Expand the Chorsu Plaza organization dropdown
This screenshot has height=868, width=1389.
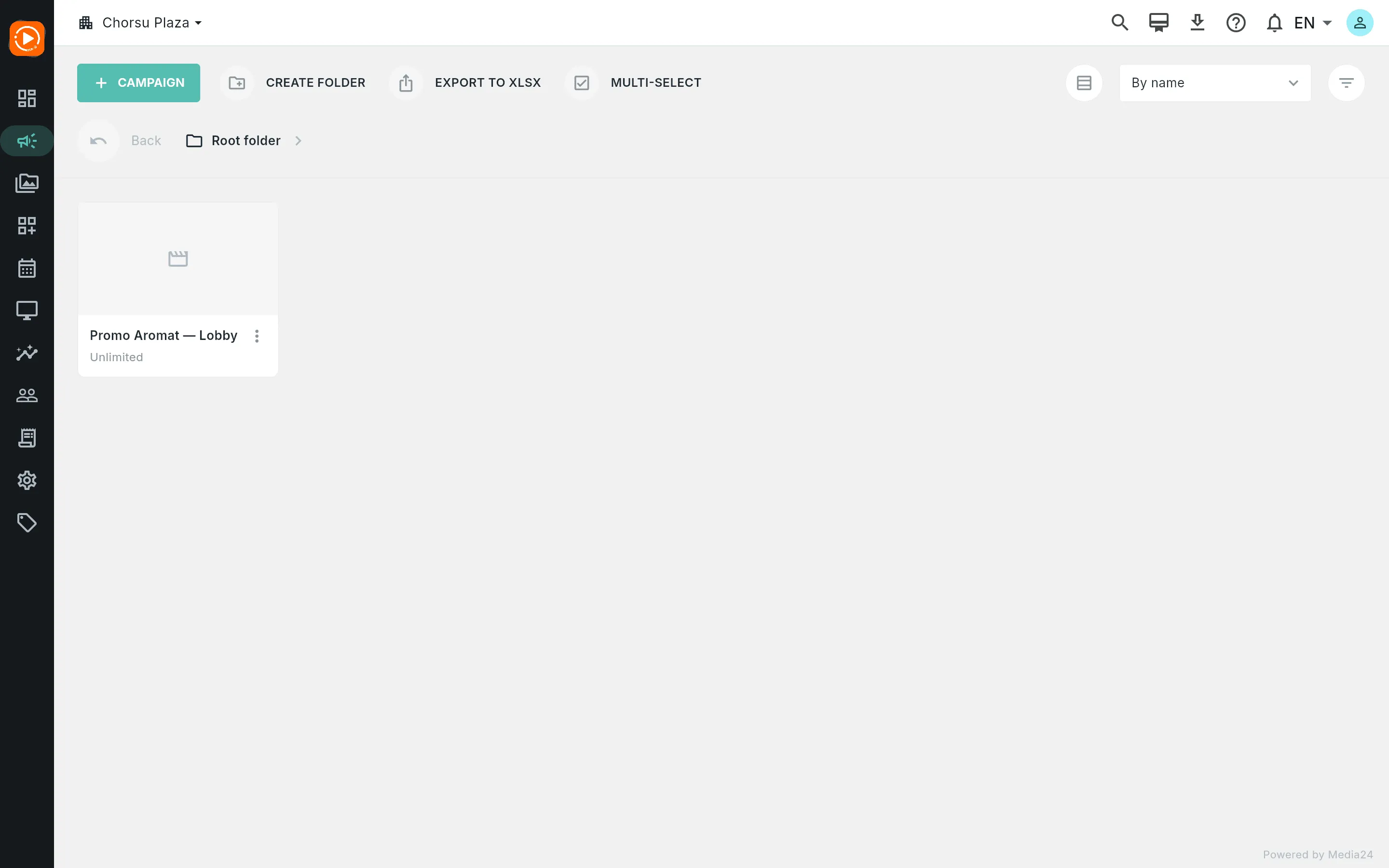[x=141, y=23]
